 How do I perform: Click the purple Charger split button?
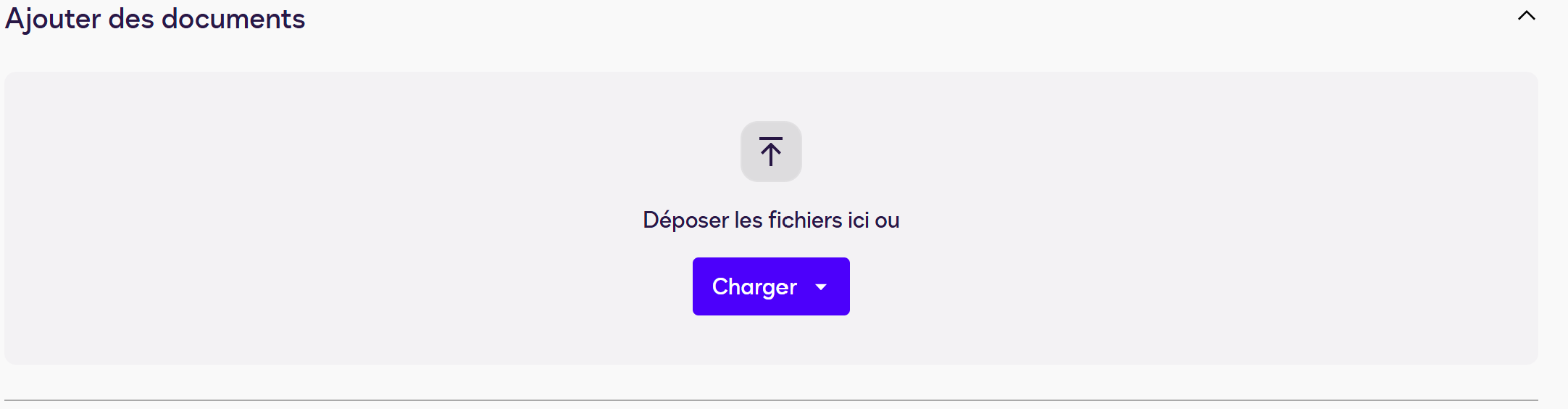[771, 286]
